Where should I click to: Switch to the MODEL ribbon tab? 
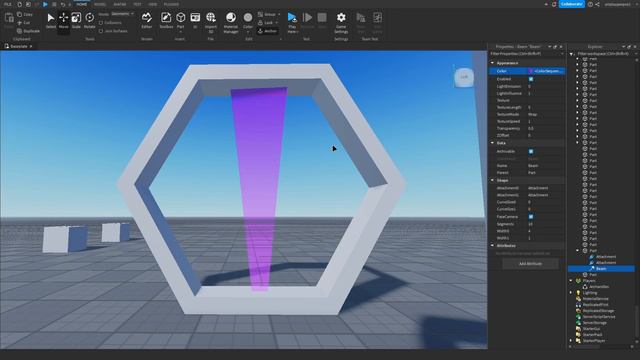(x=100, y=4)
